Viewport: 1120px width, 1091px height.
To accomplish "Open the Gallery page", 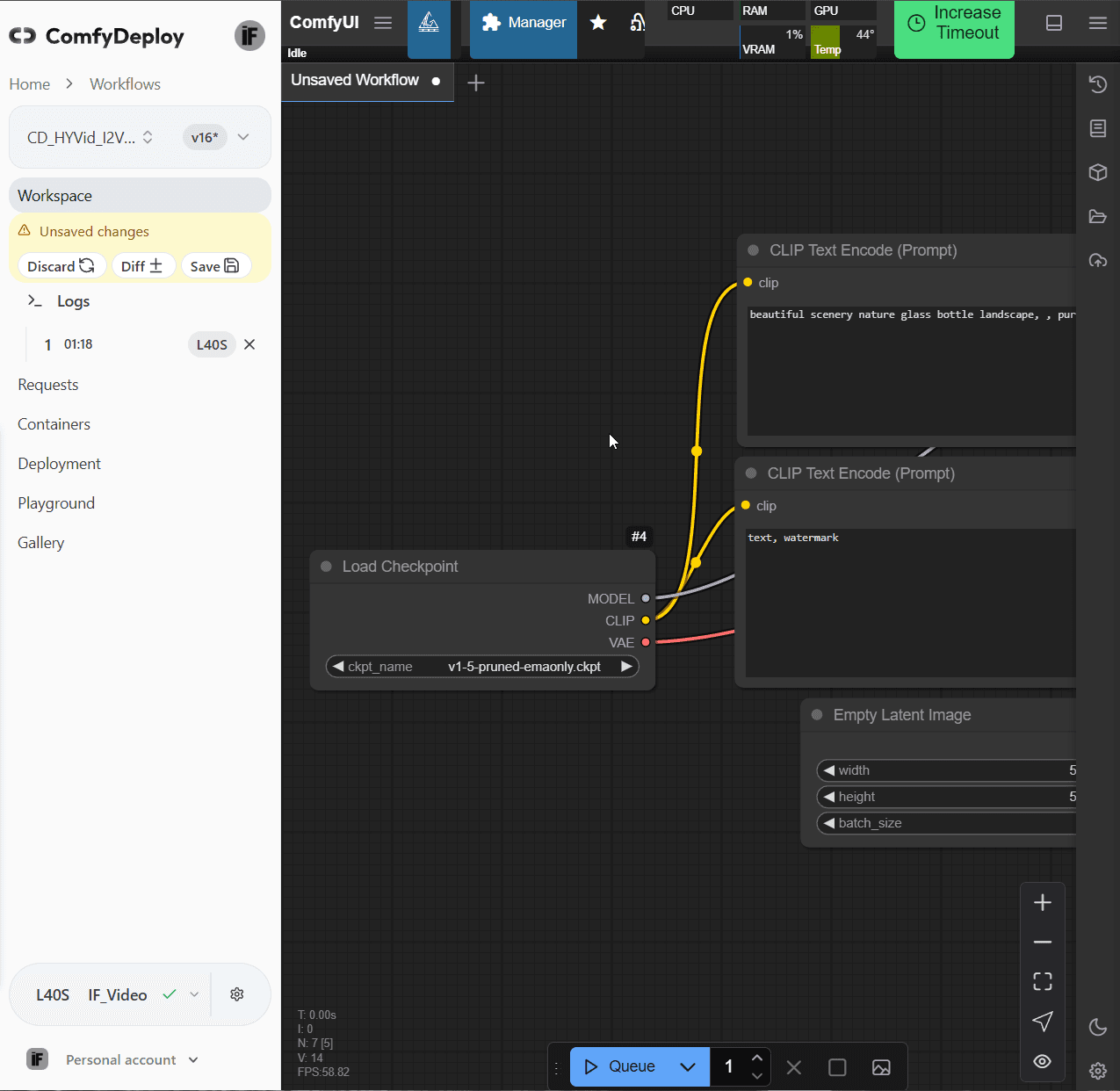I will (41, 543).
